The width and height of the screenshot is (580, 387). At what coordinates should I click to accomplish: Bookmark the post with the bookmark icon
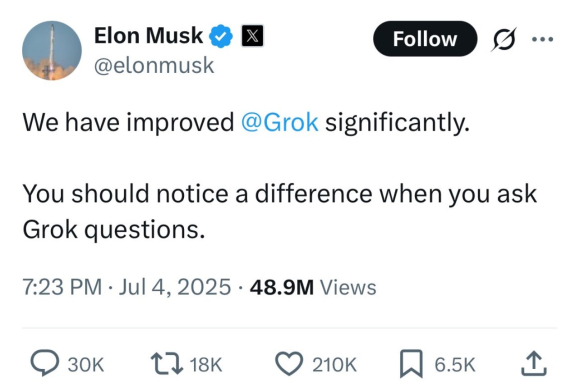tap(411, 364)
